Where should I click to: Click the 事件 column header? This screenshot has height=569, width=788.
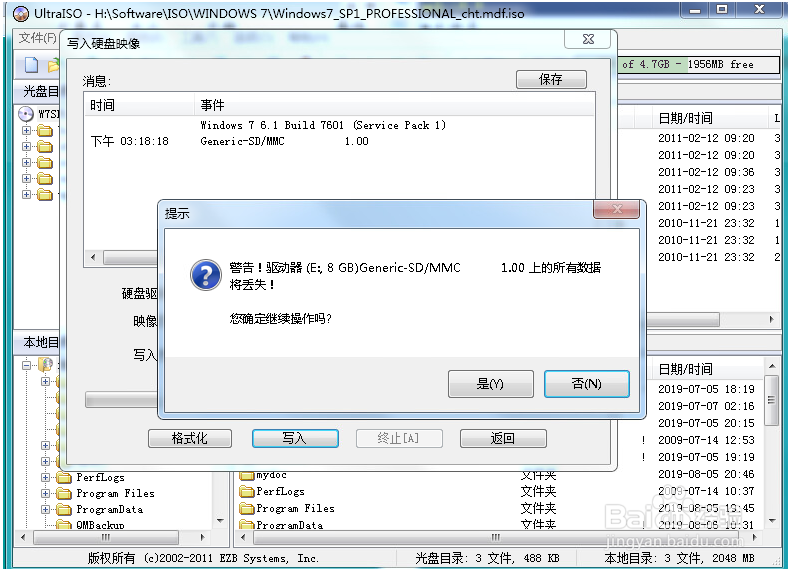coord(394,105)
